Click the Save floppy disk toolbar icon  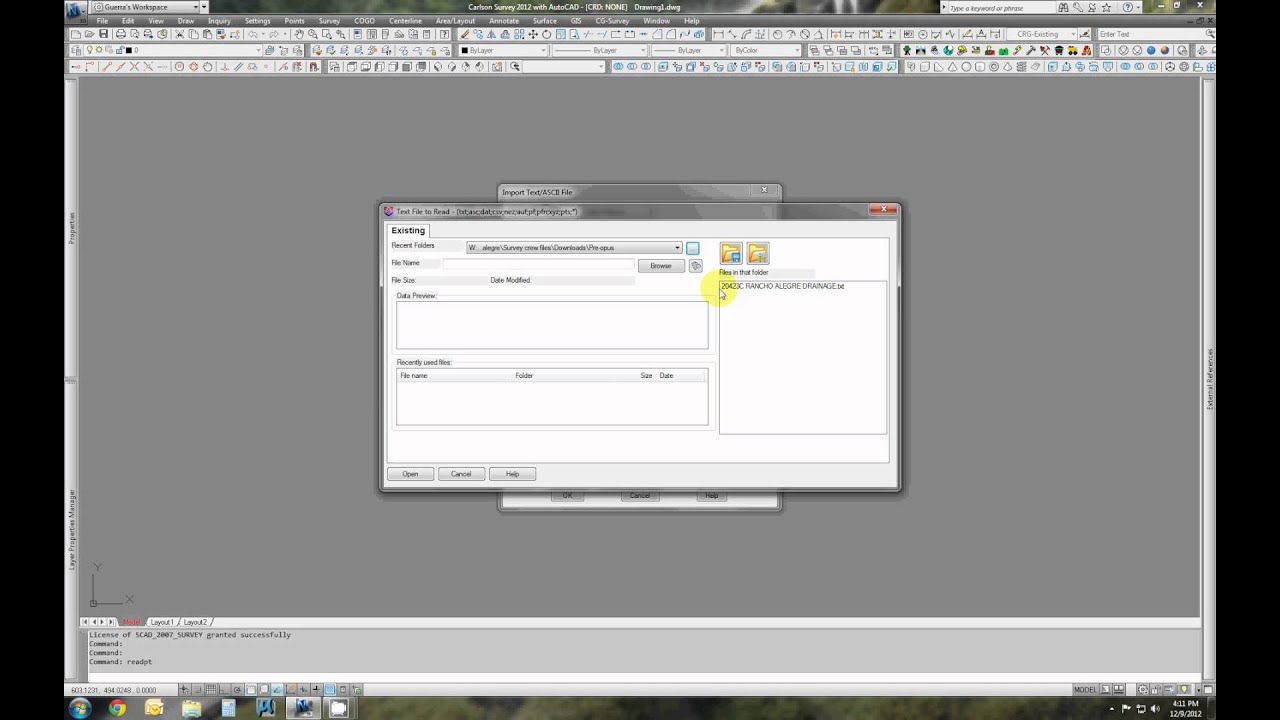point(103,34)
